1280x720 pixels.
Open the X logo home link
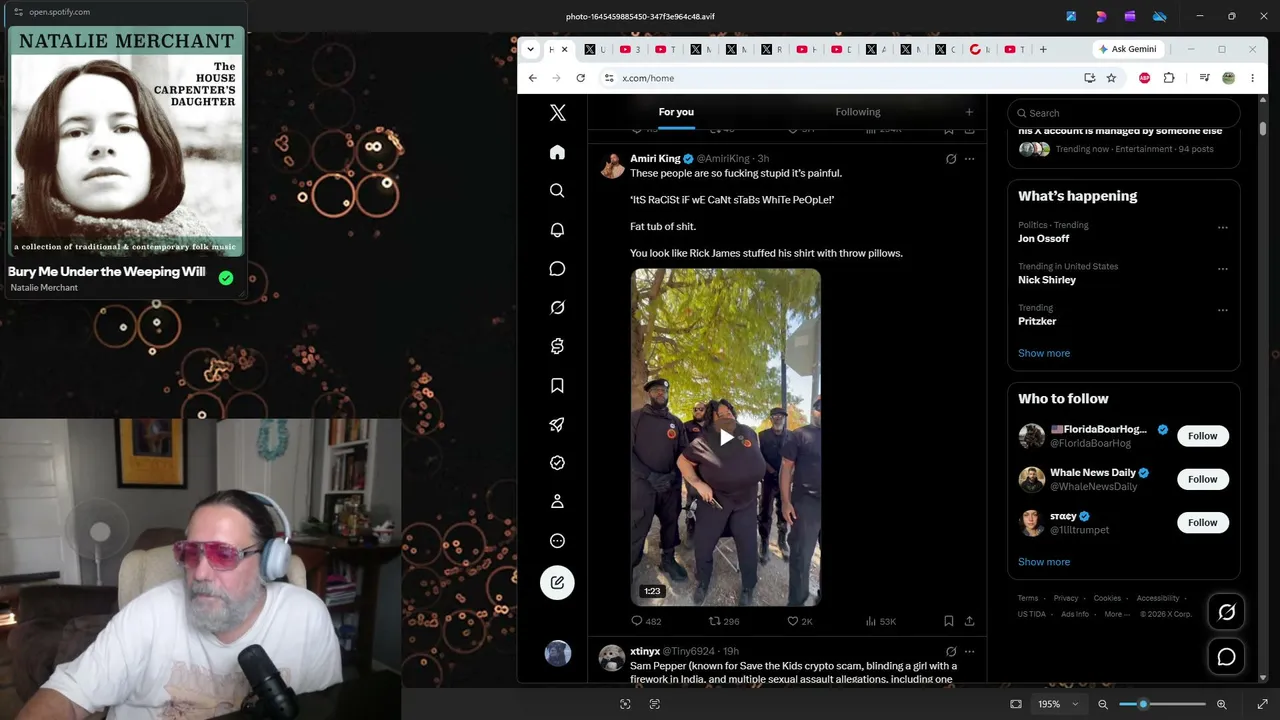click(x=558, y=113)
